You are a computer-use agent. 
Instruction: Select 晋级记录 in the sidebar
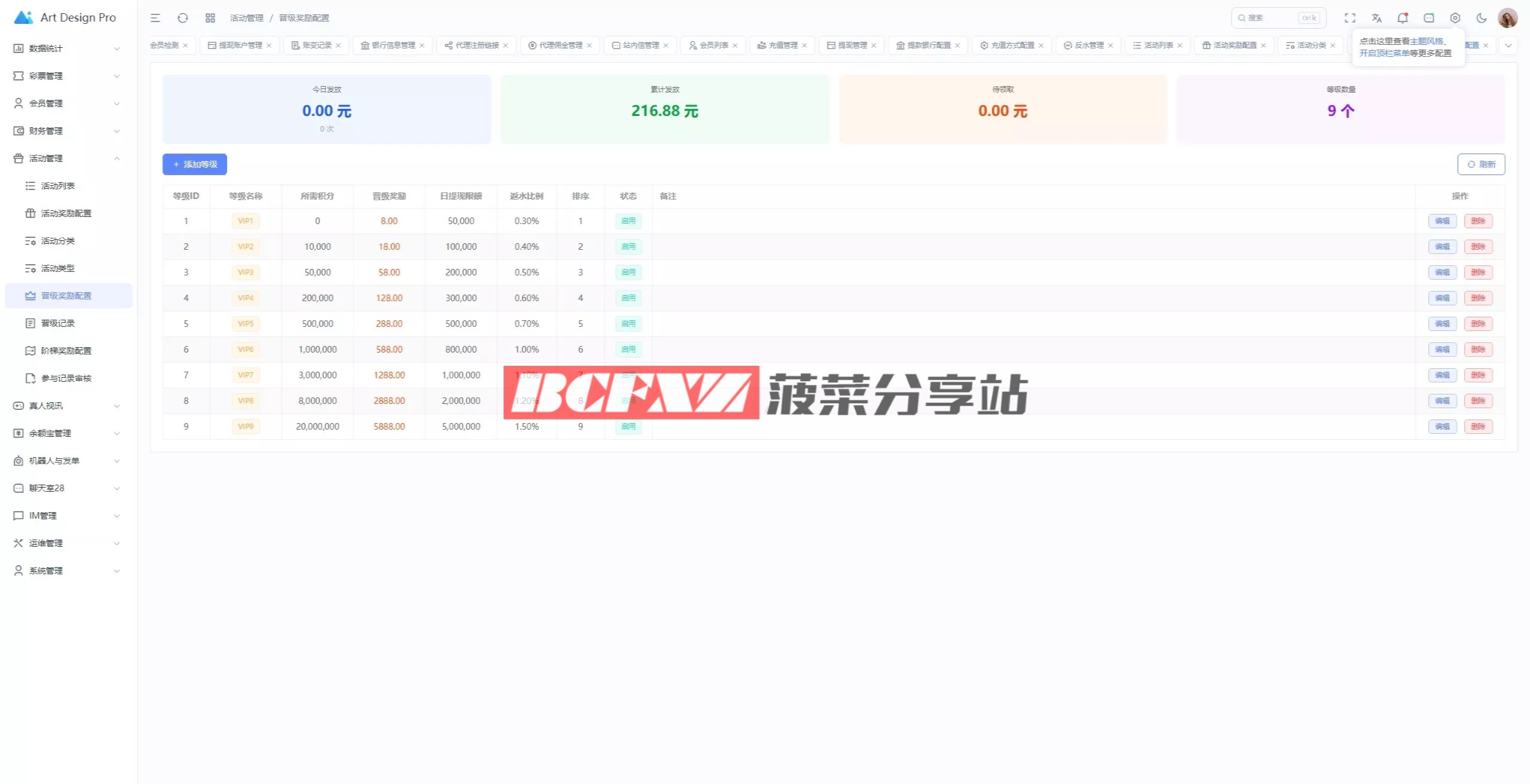(58, 323)
